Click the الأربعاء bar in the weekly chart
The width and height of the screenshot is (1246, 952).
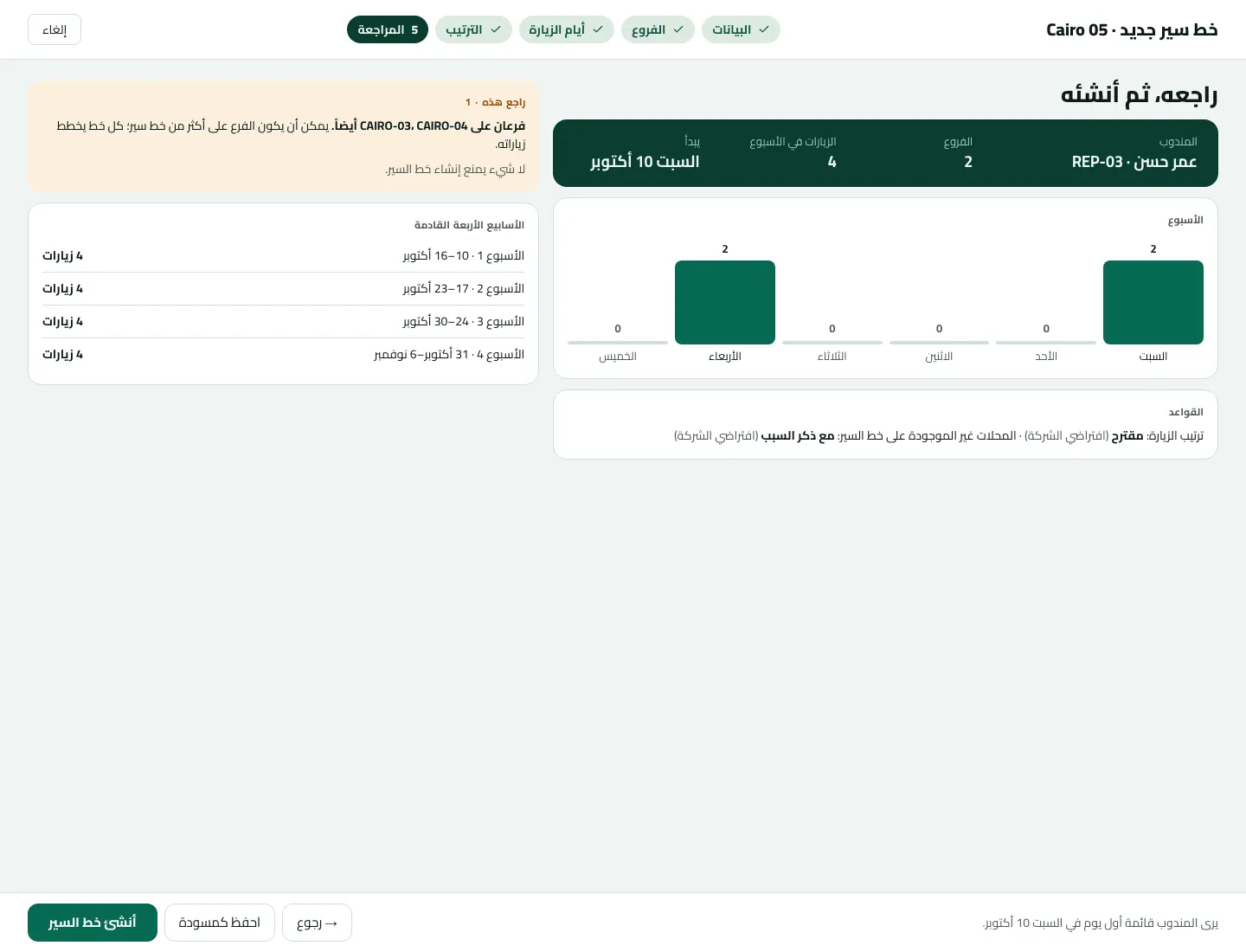(725, 302)
